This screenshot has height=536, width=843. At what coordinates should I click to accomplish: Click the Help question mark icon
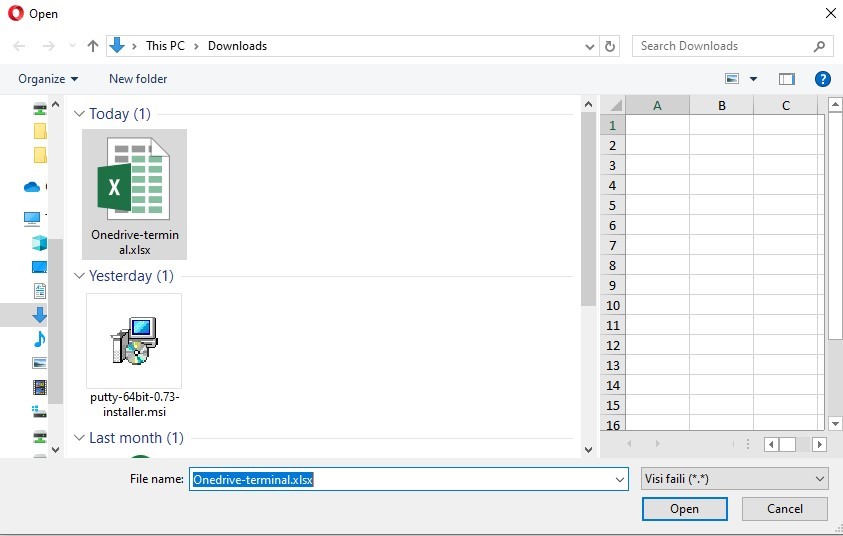(822, 79)
